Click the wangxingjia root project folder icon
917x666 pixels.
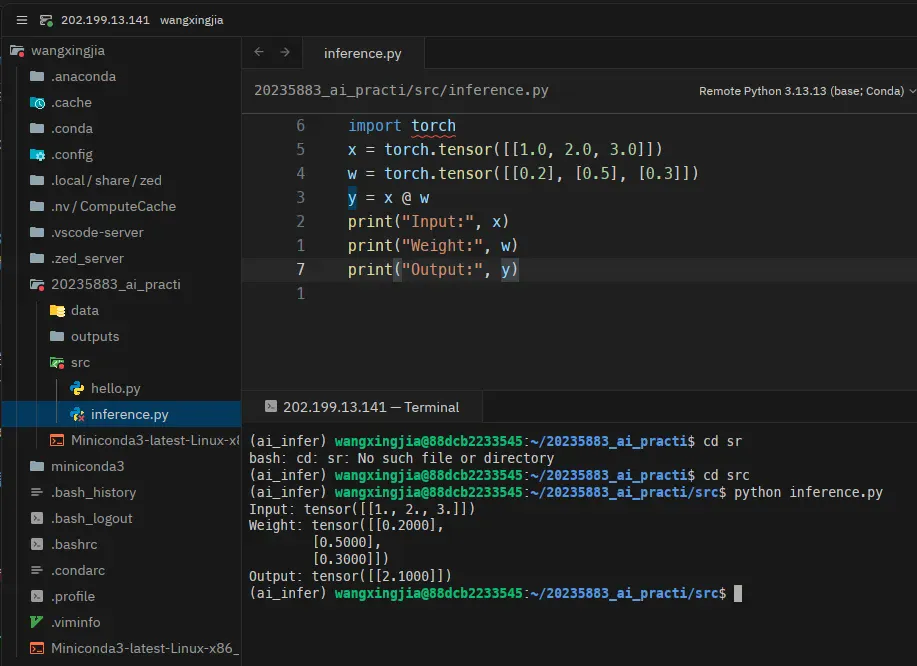click(x=17, y=51)
